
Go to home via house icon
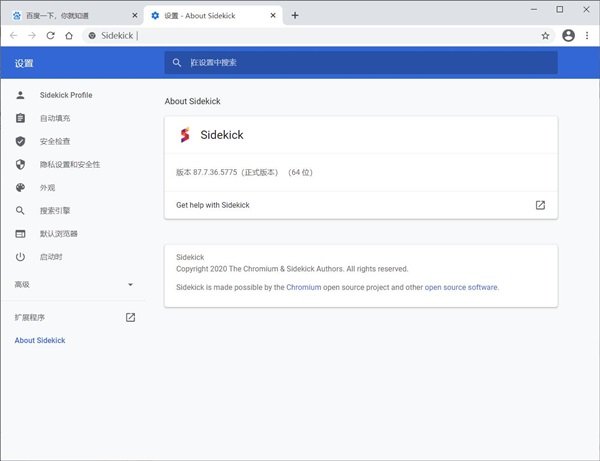coord(69,35)
